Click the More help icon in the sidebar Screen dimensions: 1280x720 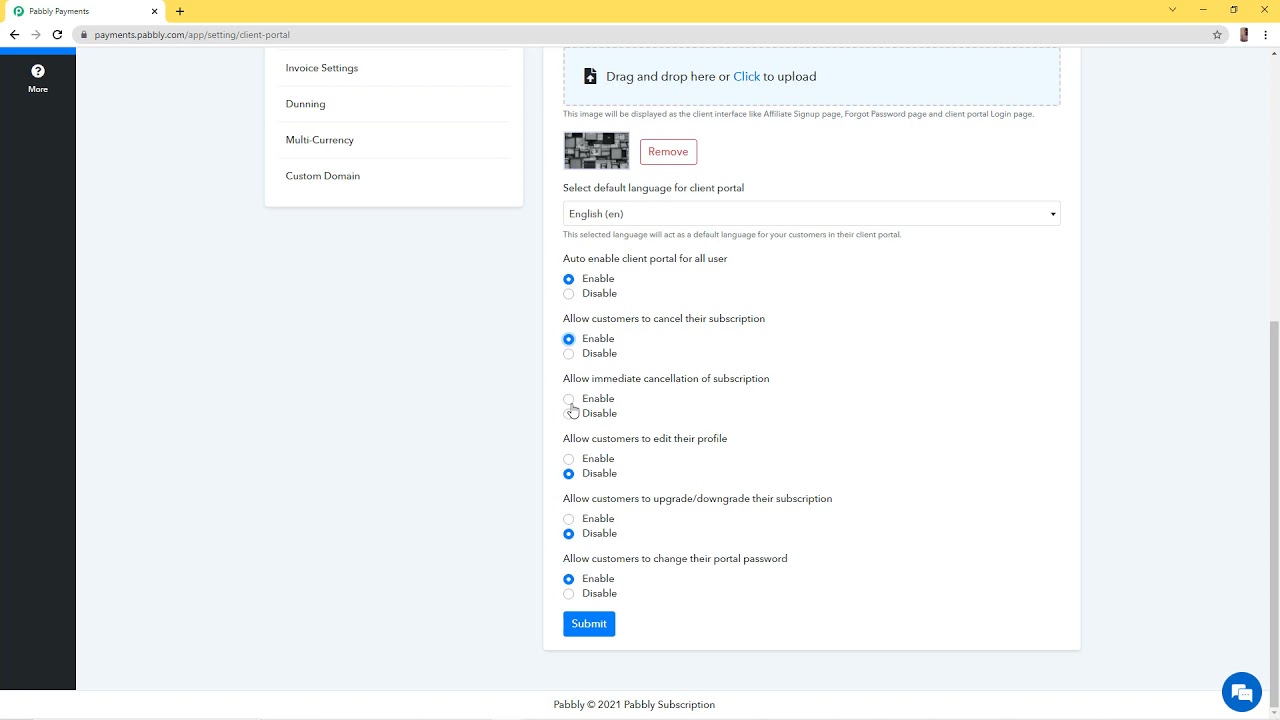coord(37,72)
